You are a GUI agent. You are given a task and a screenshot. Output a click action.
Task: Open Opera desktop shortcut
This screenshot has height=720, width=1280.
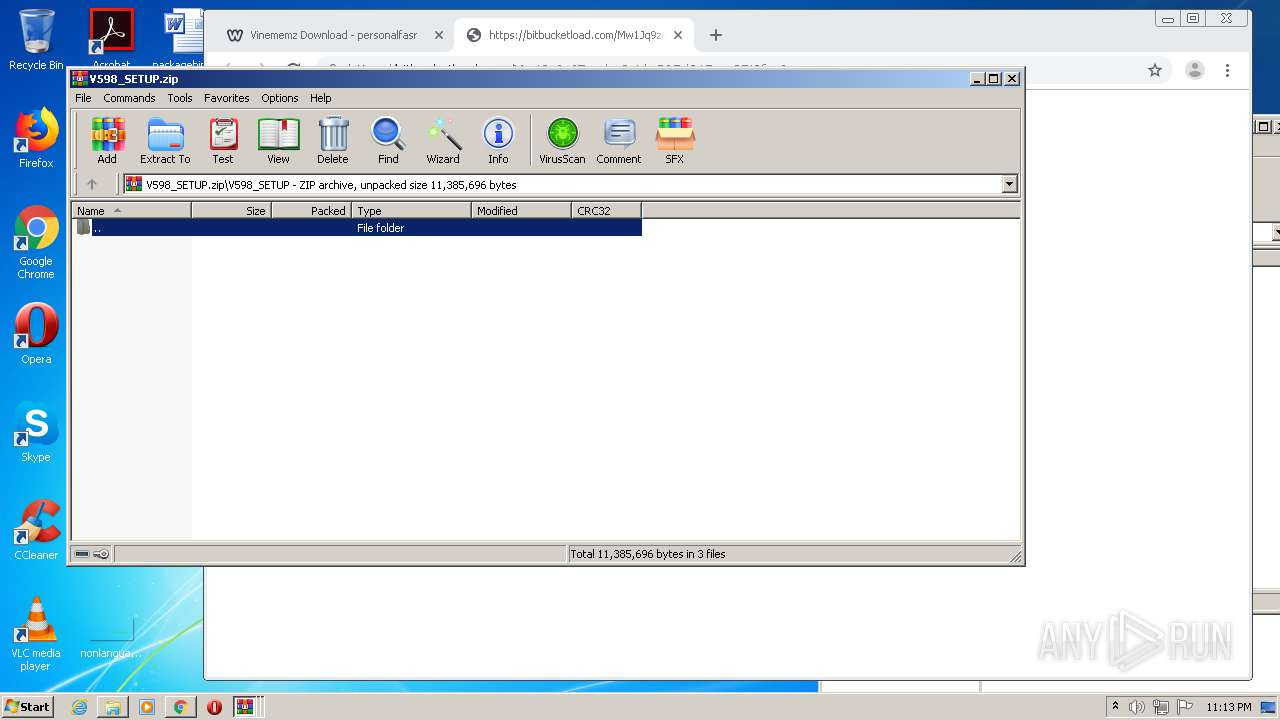(x=36, y=334)
